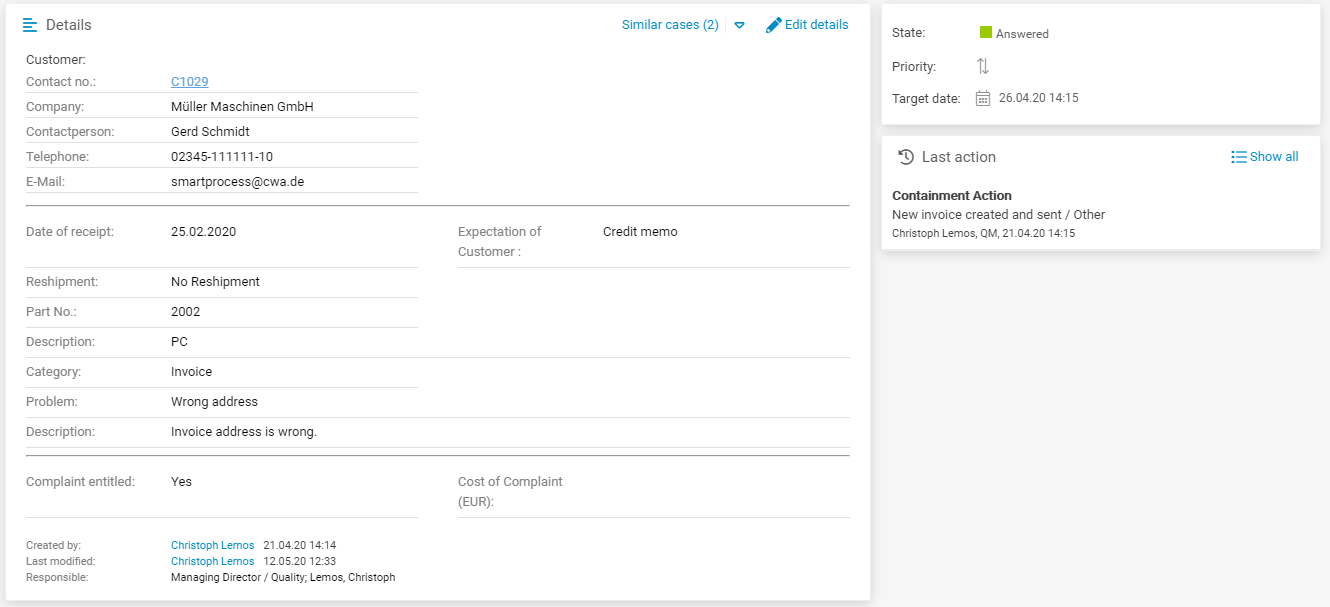The image size is (1330, 607).
Task: Open Christoph Lemos in Created by row
Action: click(x=212, y=546)
